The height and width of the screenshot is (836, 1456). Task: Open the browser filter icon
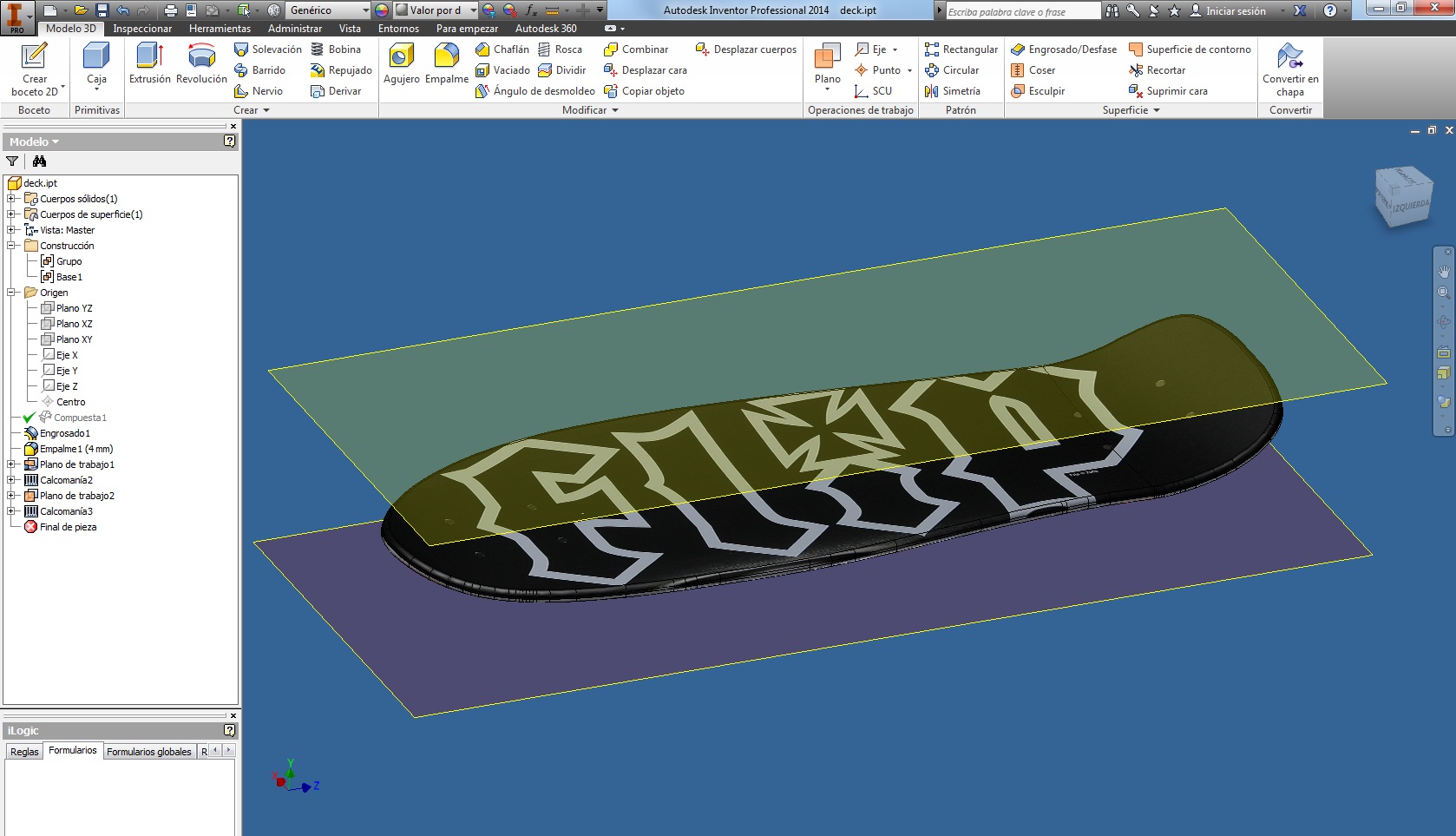[x=12, y=161]
